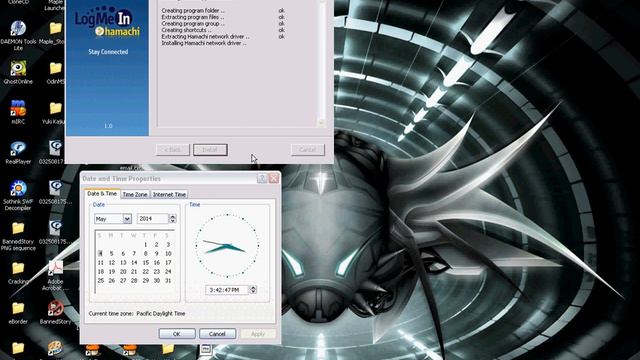The image size is (640, 360).
Task: Select day 10 in the calendar
Action: [168, 253]
